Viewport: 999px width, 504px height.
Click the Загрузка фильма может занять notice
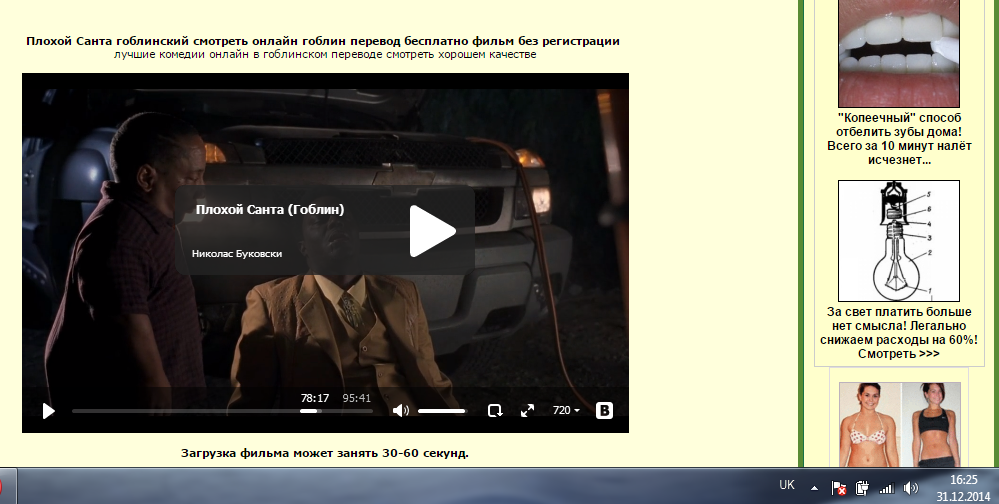tap(325, 454)
